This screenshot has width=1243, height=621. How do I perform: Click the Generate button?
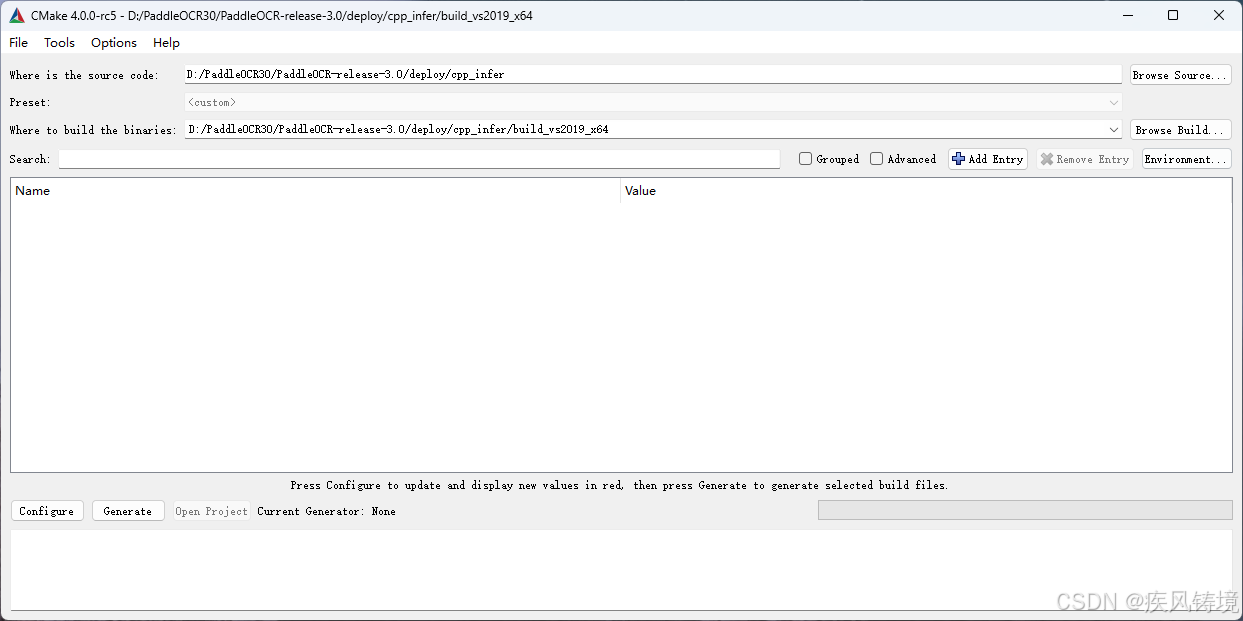click(x=128, y=511)
